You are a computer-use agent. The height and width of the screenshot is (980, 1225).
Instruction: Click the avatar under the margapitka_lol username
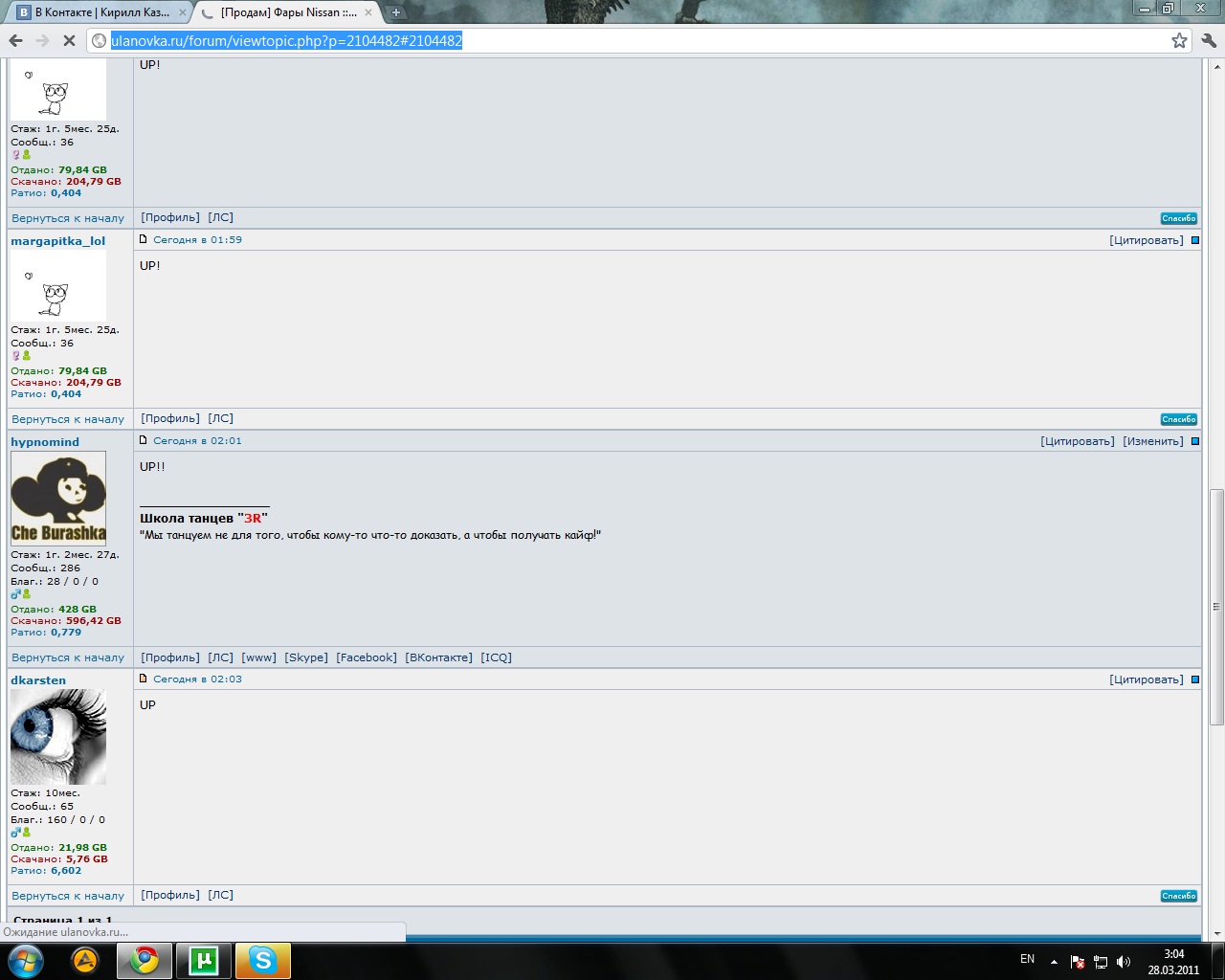[x=58, y=285]
